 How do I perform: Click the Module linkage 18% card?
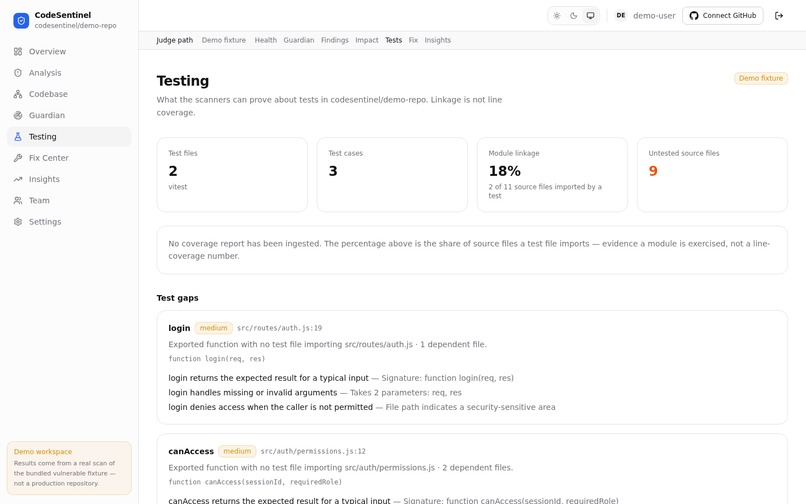(553, 175)
